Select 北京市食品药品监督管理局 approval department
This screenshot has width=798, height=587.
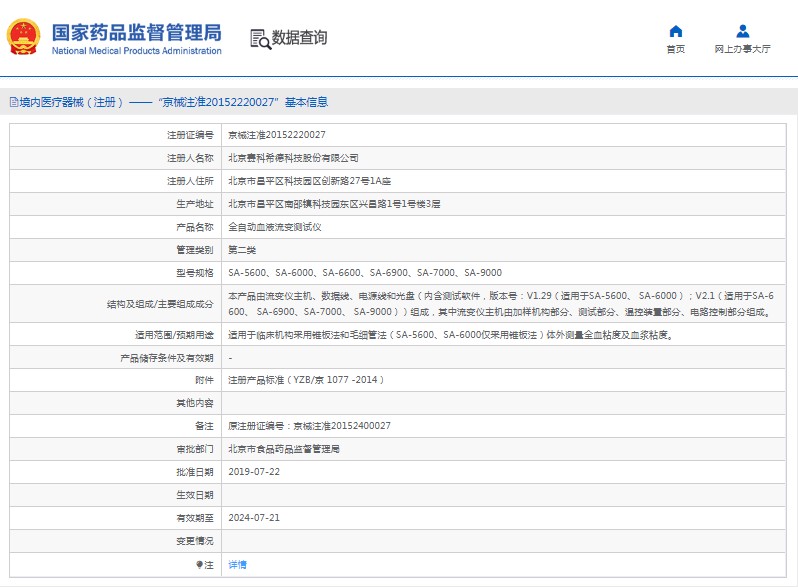click(x=283, y=449)
